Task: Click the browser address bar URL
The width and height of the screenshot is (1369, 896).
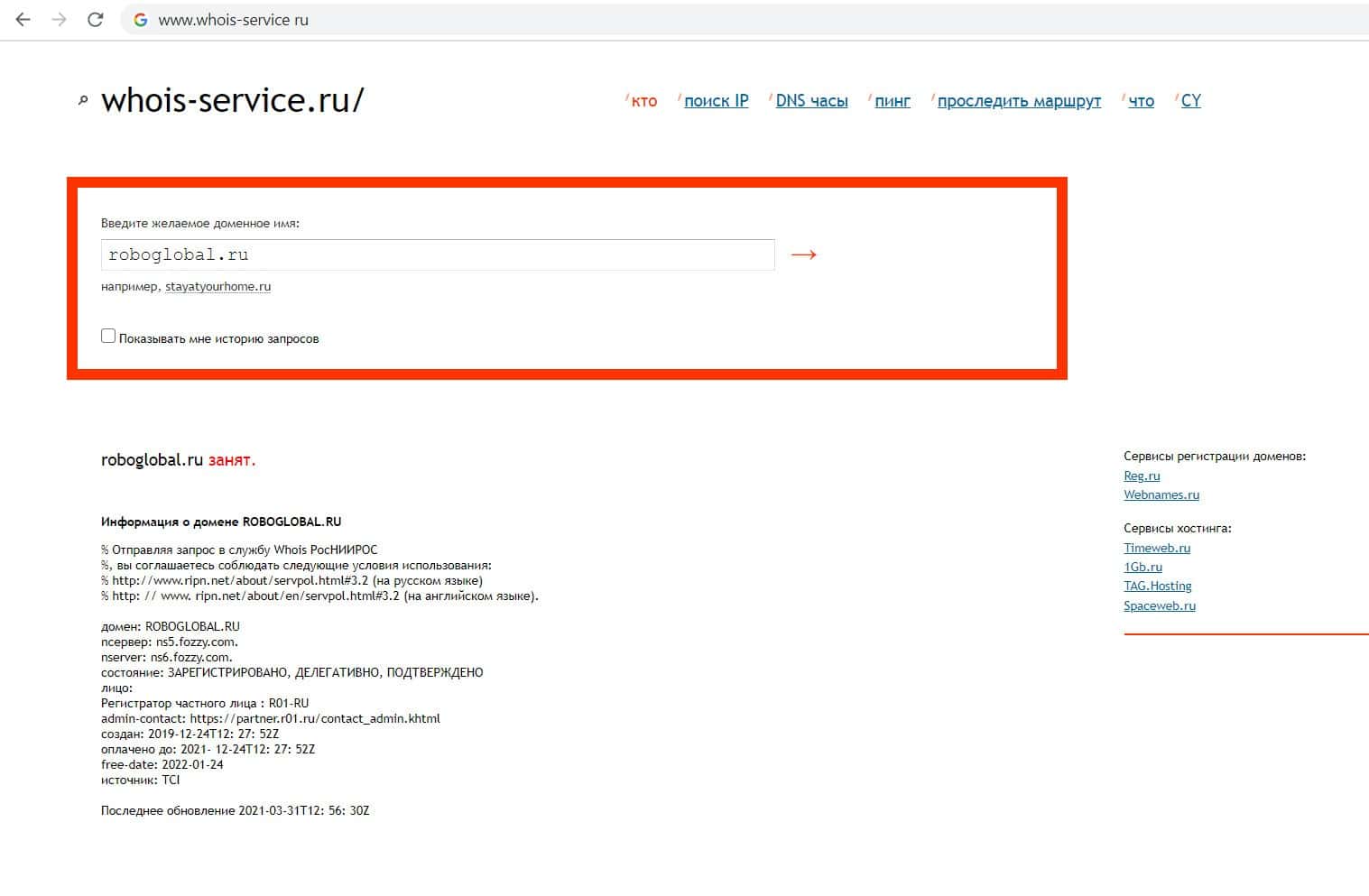Action: pyautogui.click(x=233, y=20)
